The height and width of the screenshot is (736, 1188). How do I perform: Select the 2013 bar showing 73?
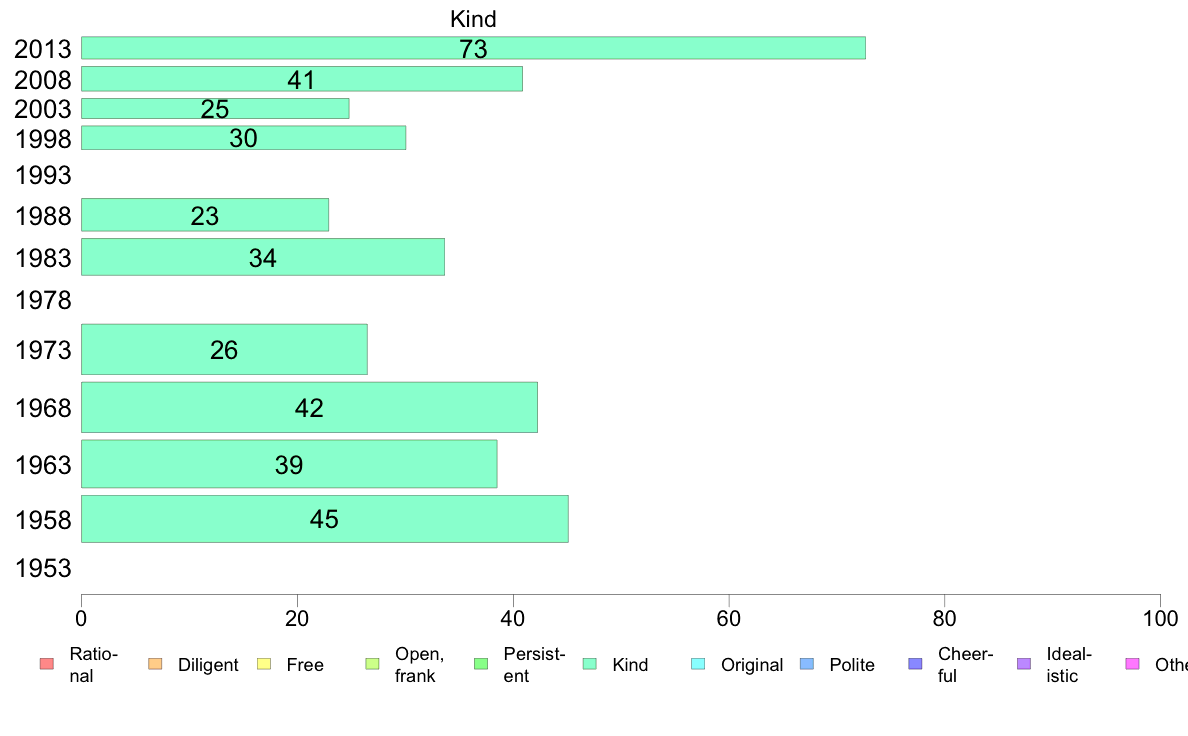point(474,48)
